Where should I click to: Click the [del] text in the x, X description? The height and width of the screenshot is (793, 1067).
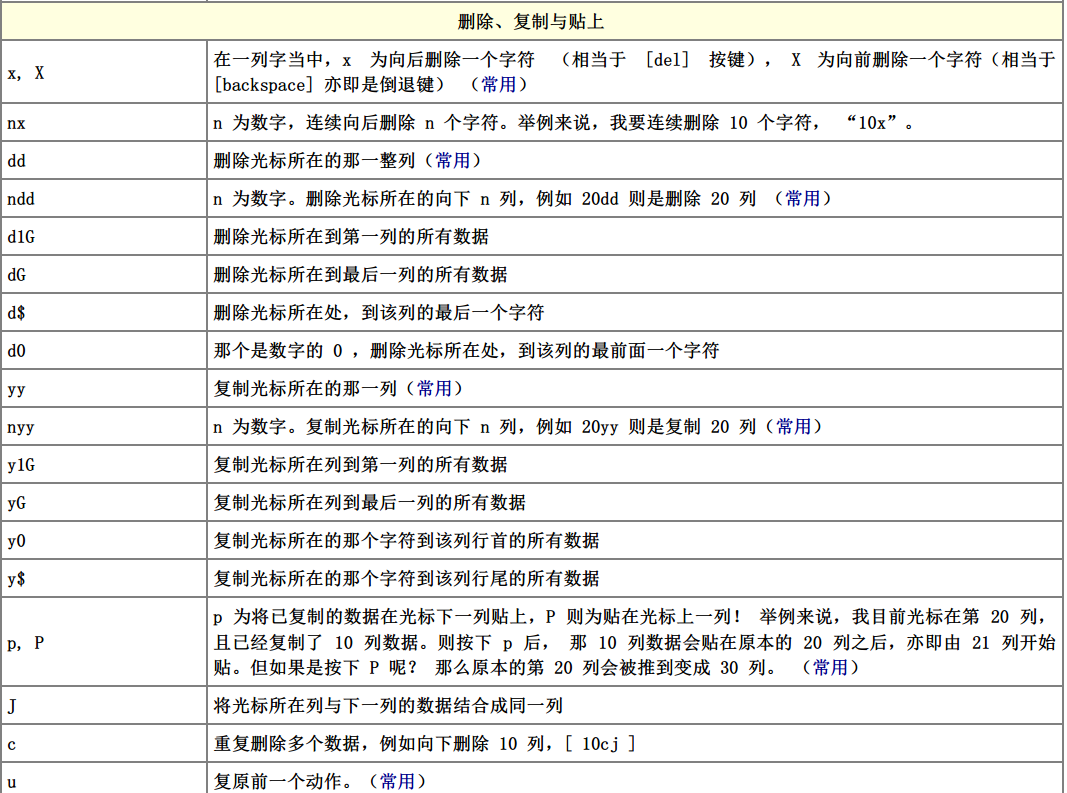click(x=668, y=60)
